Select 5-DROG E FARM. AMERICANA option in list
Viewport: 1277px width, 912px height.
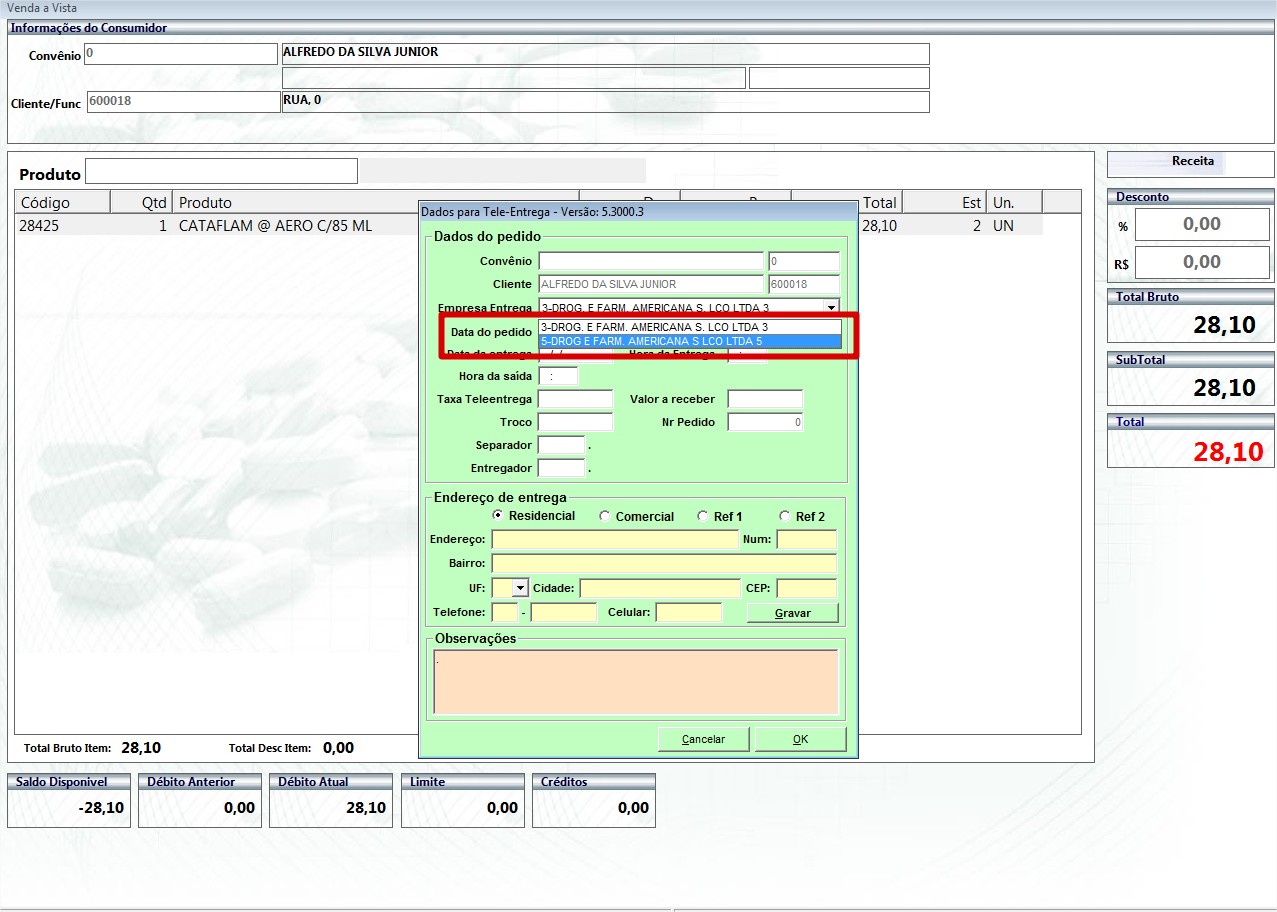coord(689,342)
